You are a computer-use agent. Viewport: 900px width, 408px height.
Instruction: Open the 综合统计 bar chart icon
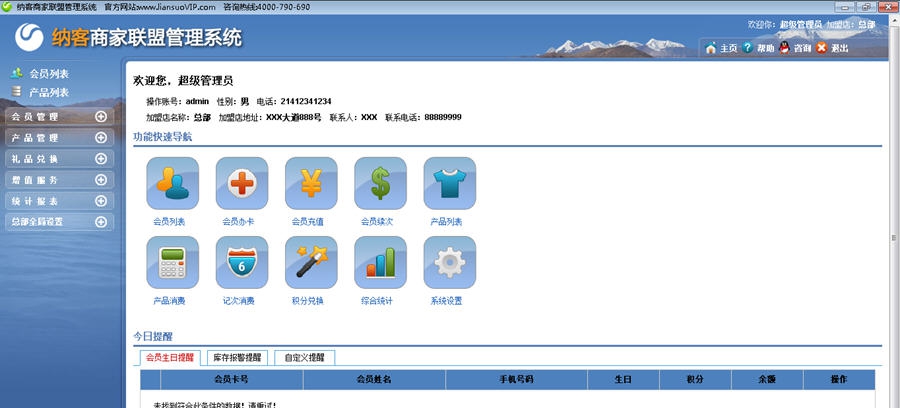(380, 262)
